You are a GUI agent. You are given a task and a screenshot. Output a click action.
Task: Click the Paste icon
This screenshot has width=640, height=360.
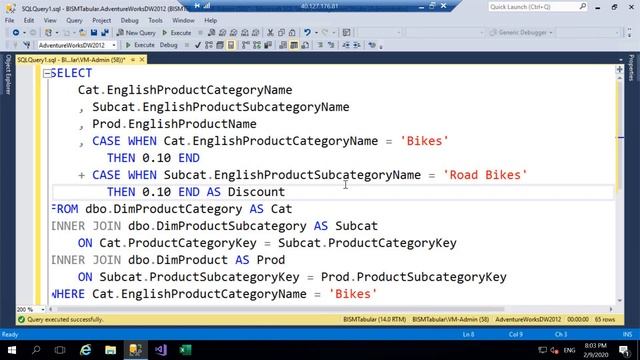(292, 33)
